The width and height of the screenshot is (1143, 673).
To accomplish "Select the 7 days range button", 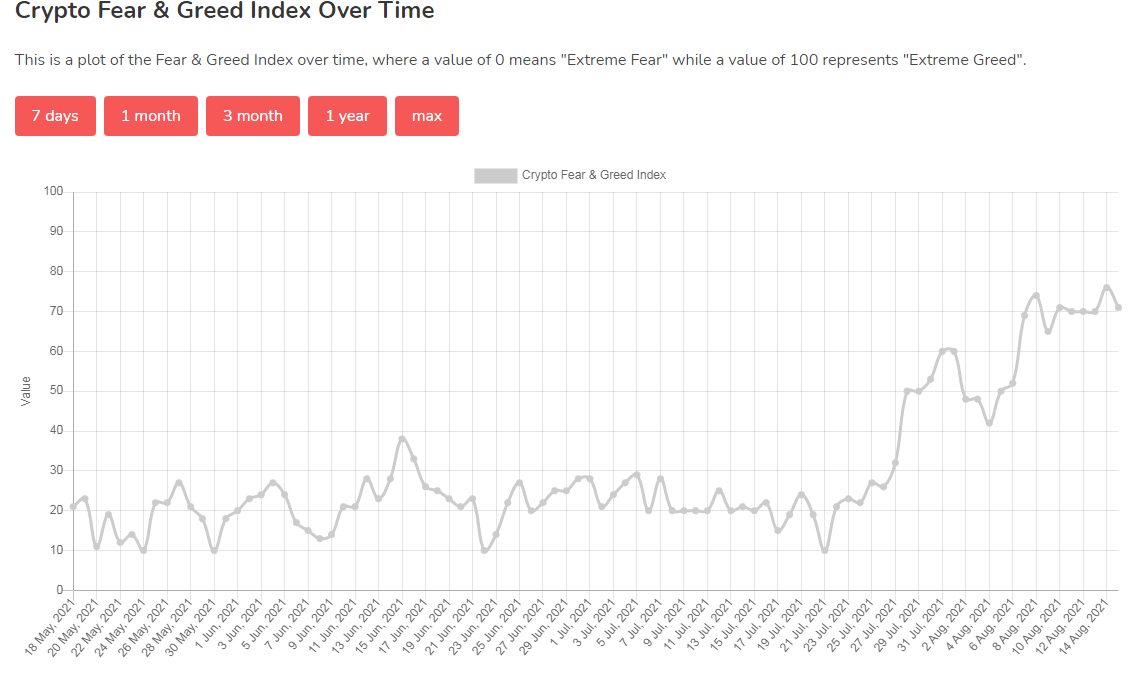I will (55, 116).
